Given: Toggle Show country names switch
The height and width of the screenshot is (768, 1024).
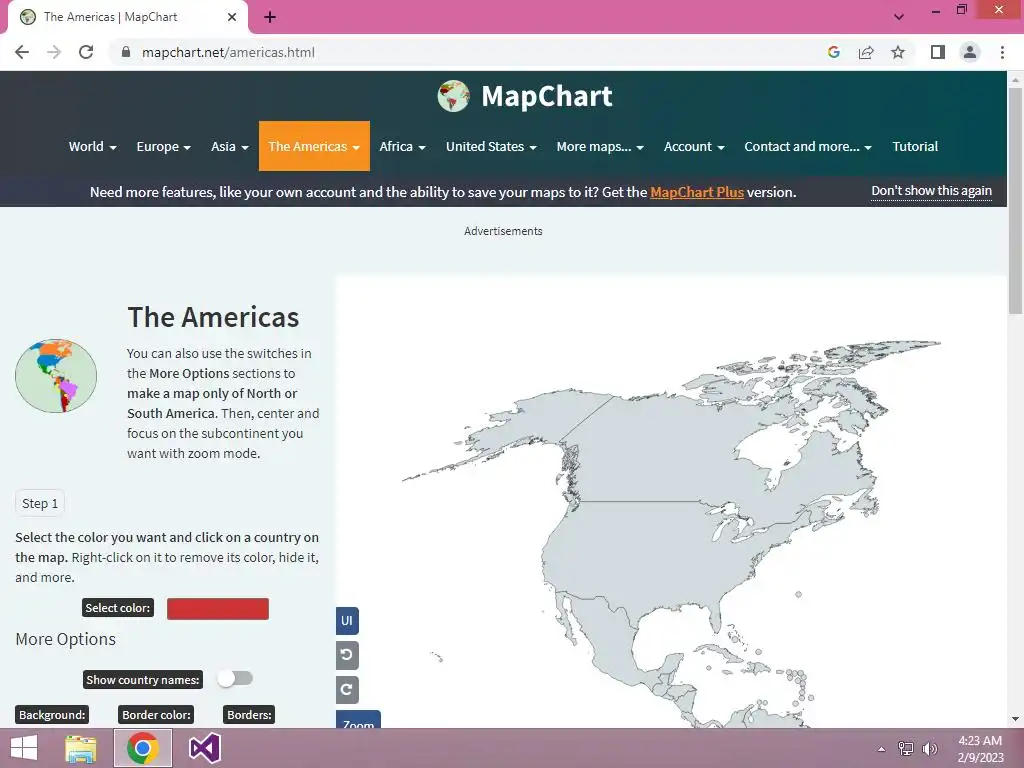Looking at the screenshot, I should pyautogui.click(x=235, y=679).
